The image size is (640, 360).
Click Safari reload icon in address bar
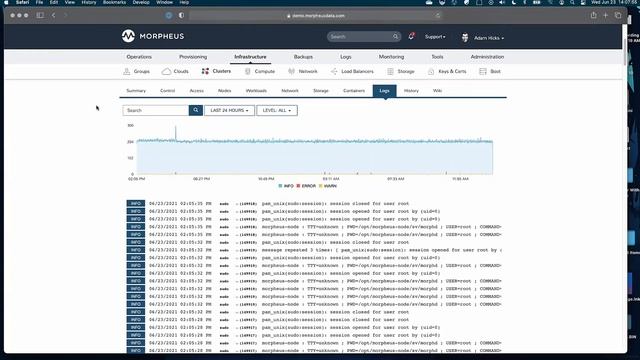(x=438, y=16)
